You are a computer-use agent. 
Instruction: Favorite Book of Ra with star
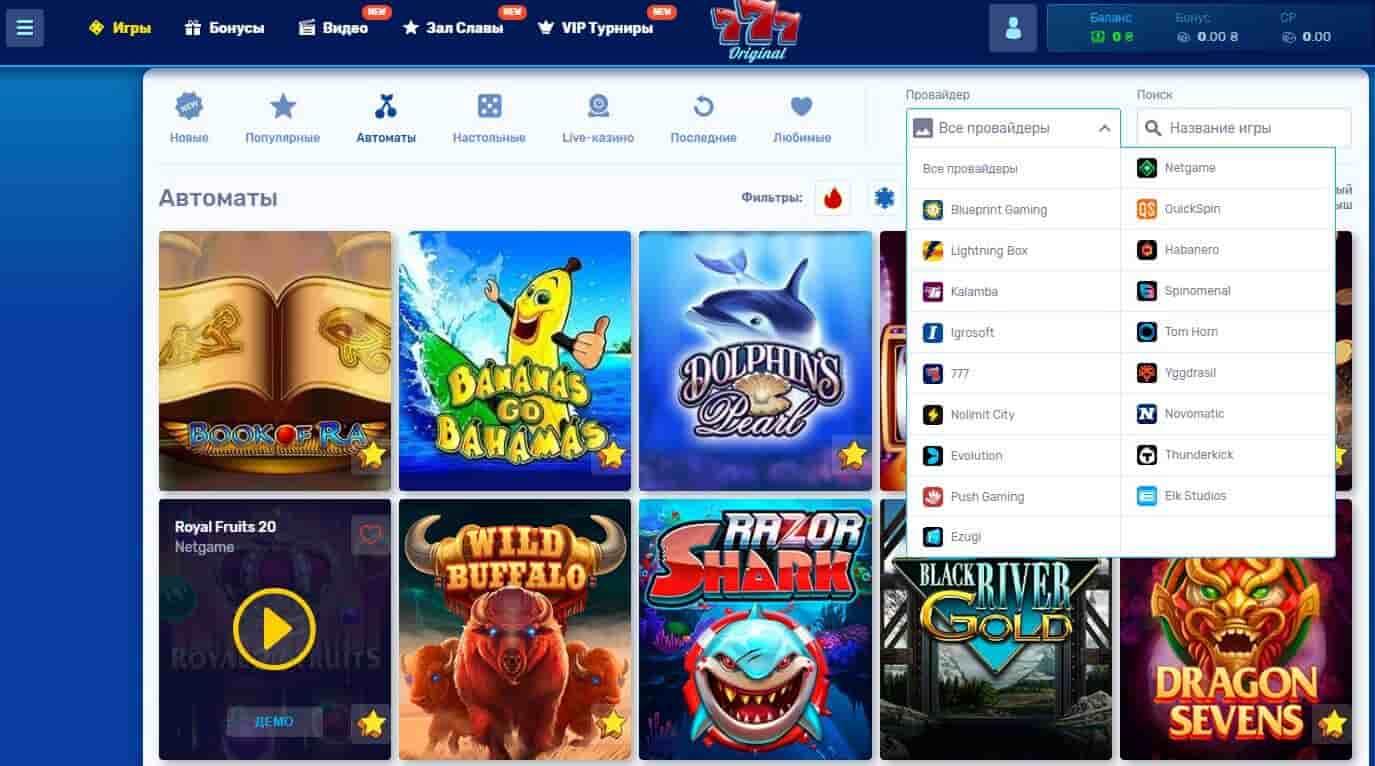point(372,455)
